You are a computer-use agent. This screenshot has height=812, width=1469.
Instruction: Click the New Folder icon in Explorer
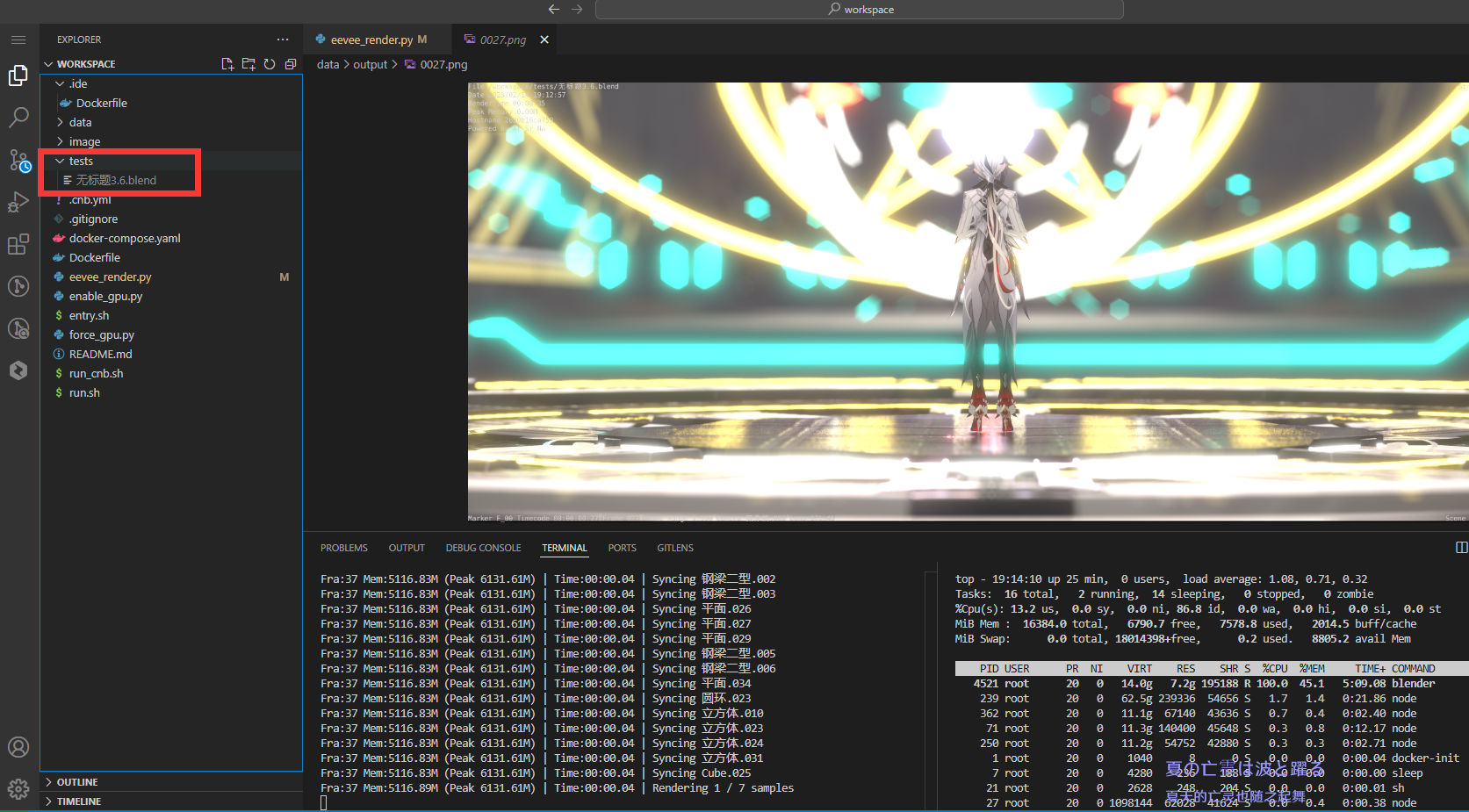(248, 64)
